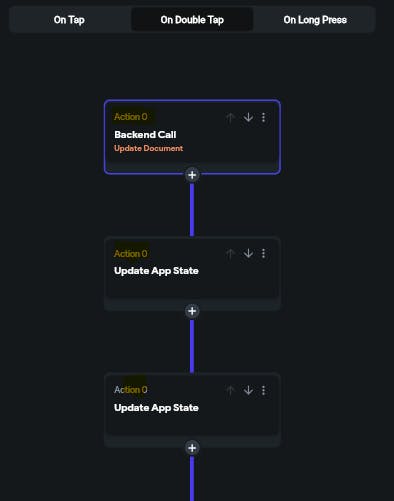The image size is (394, 501).
Task: Move Backend Call action down with arrow
Action: [x=248, y=117]
